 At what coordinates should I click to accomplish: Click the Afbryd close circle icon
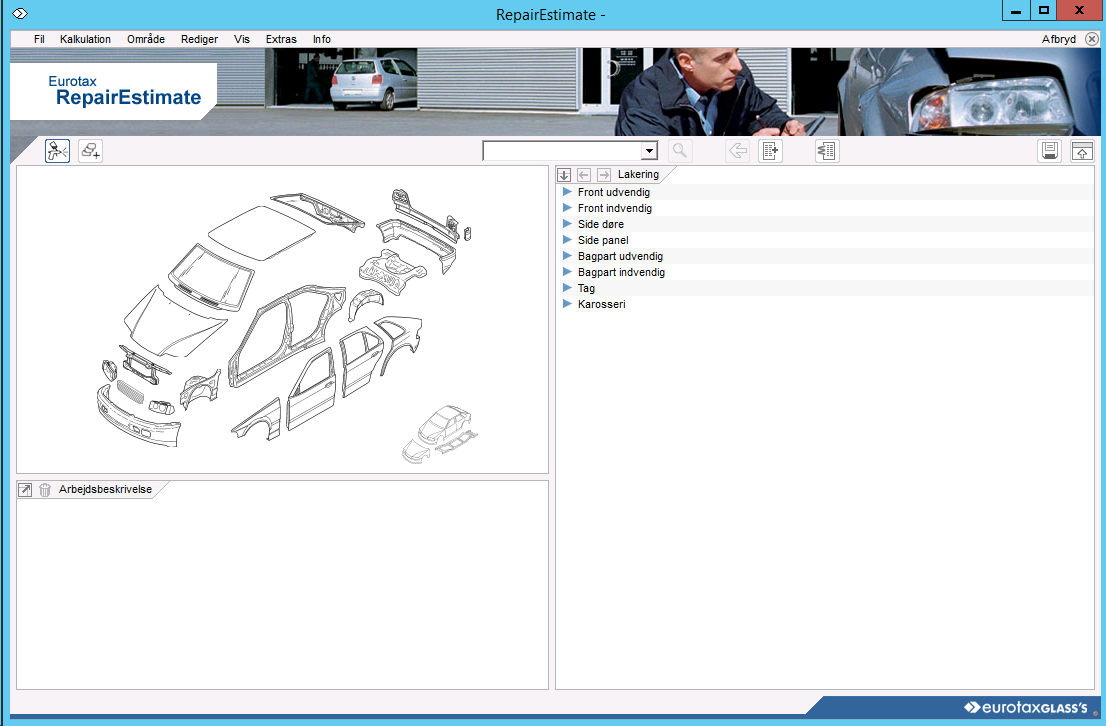[x=1091, y=40]
